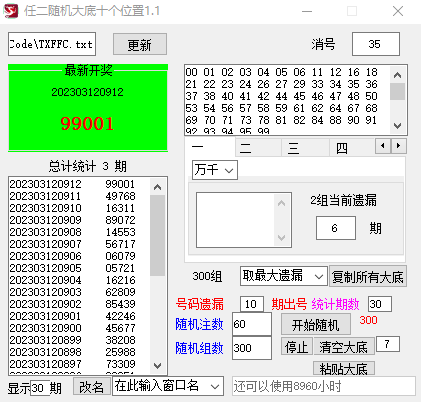
Task: Select history row 202303120902
Action: 79,304
